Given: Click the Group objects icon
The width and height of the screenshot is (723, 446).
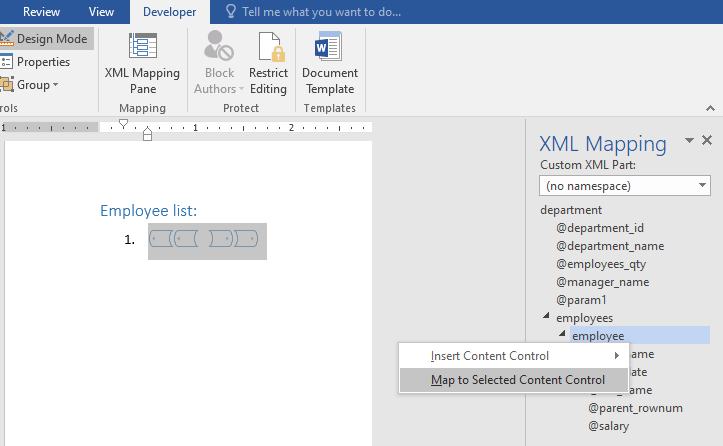Looking at the screenshot, I should 6,85.
